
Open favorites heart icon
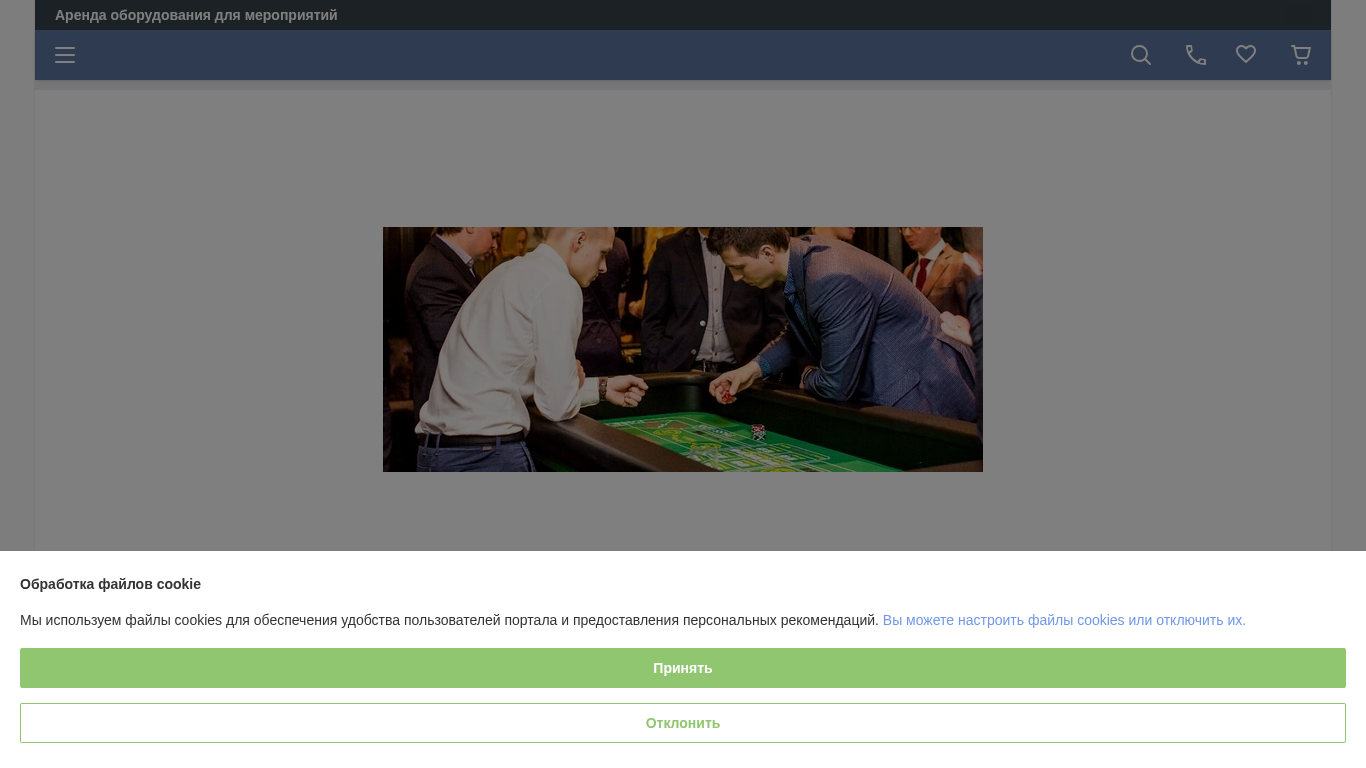pos(1246,54)
